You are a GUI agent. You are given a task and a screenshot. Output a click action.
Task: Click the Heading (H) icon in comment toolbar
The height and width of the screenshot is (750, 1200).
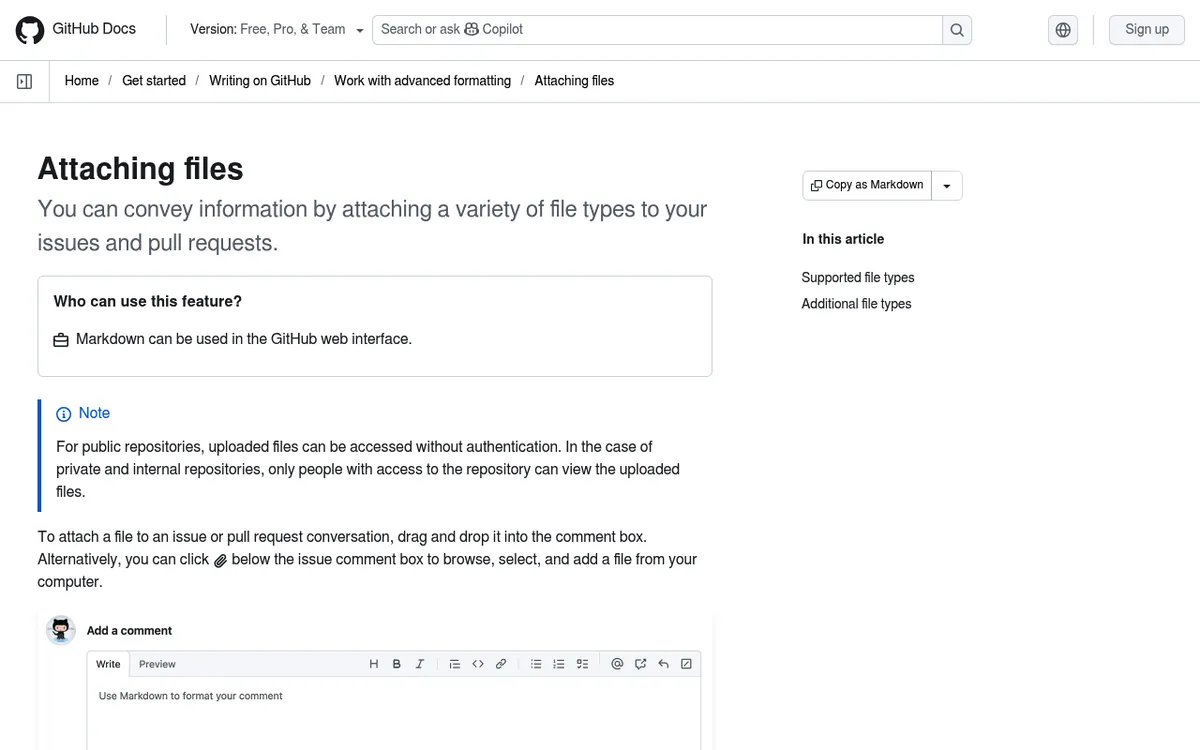coord(374,664)
